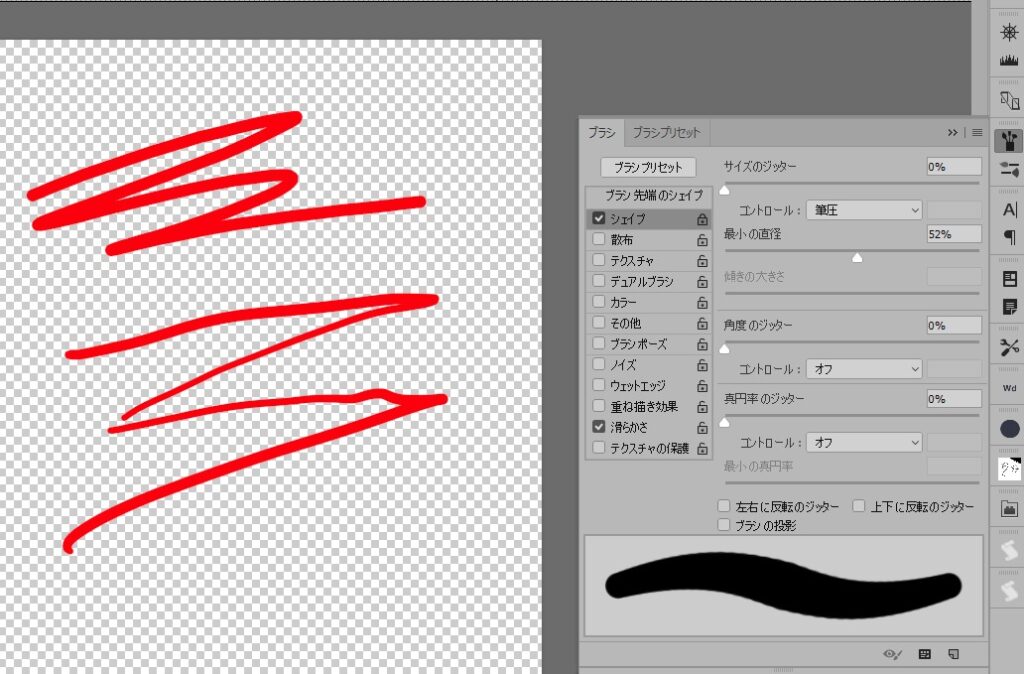
Task: Click the create new brush icon
Action: click(953, 653)
